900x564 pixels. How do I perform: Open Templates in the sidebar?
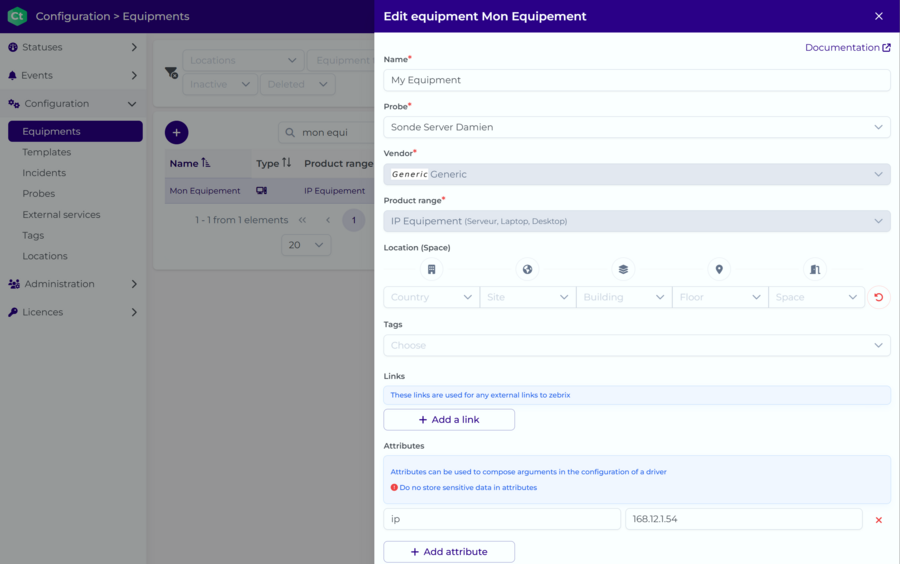46,152
